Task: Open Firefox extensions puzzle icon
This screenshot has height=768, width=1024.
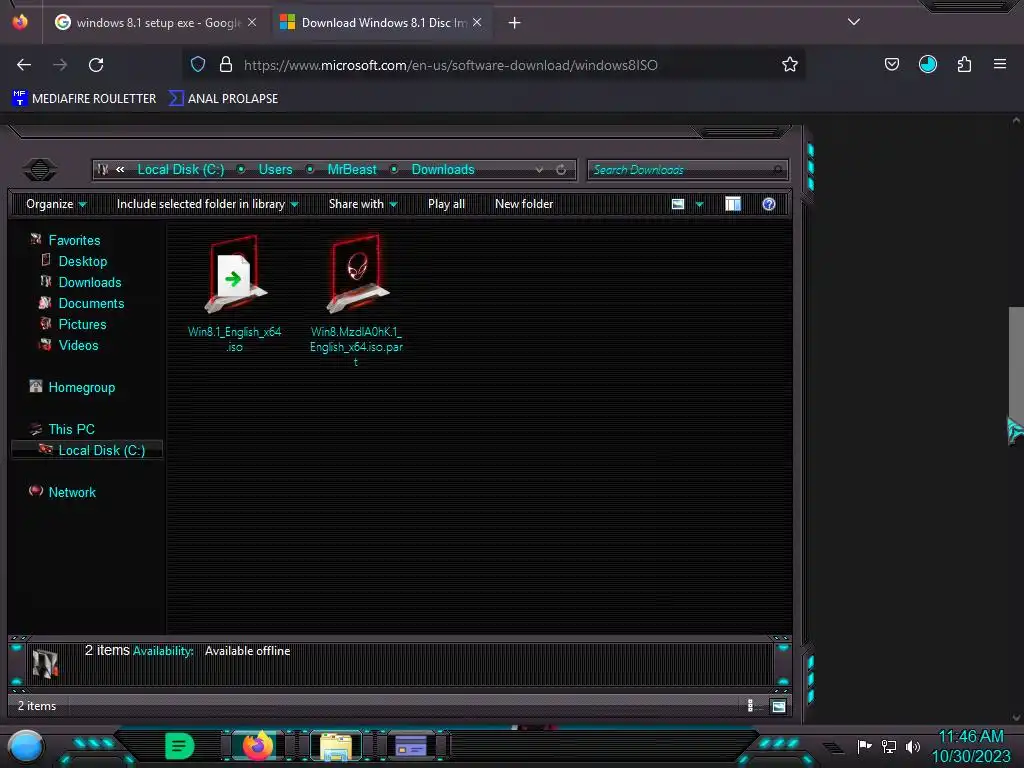Action: pos(964,64)
